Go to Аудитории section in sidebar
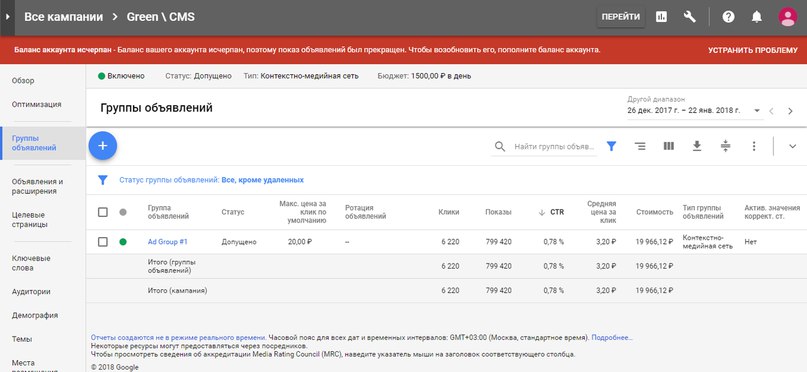Screen dimensions: 807x372 pos(31,292)
